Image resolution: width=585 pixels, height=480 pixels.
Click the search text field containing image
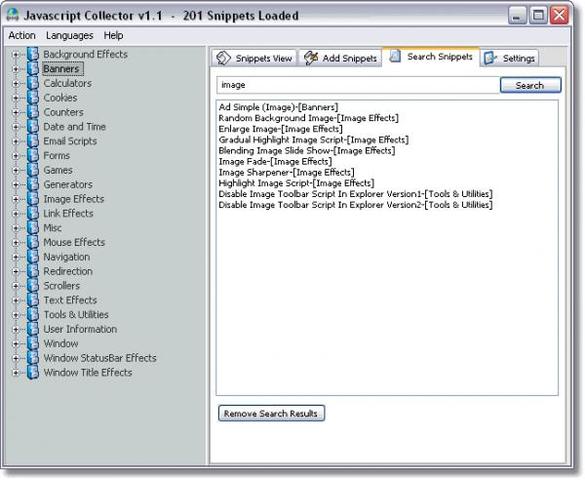tap(358, 85)
